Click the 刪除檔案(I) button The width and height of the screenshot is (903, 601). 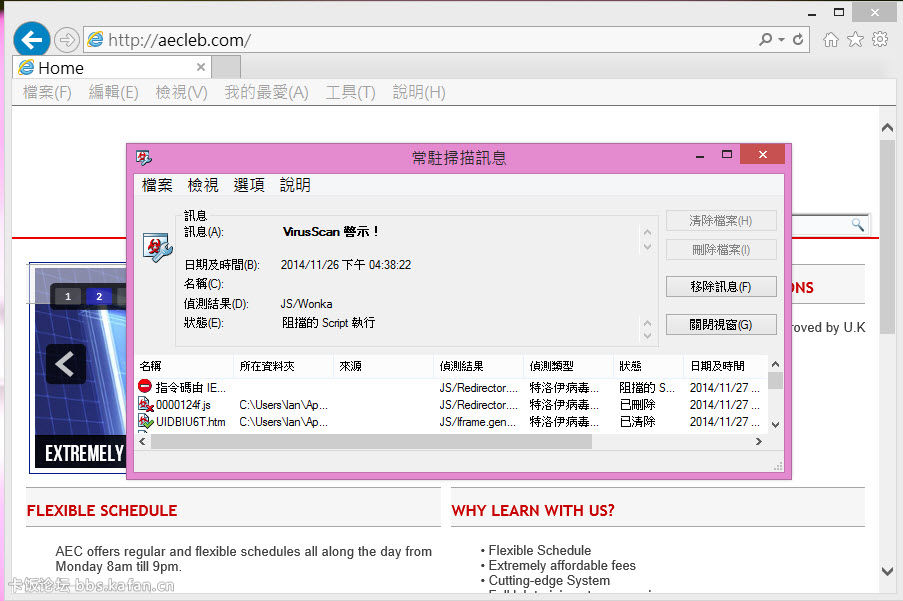click(721, 249)
